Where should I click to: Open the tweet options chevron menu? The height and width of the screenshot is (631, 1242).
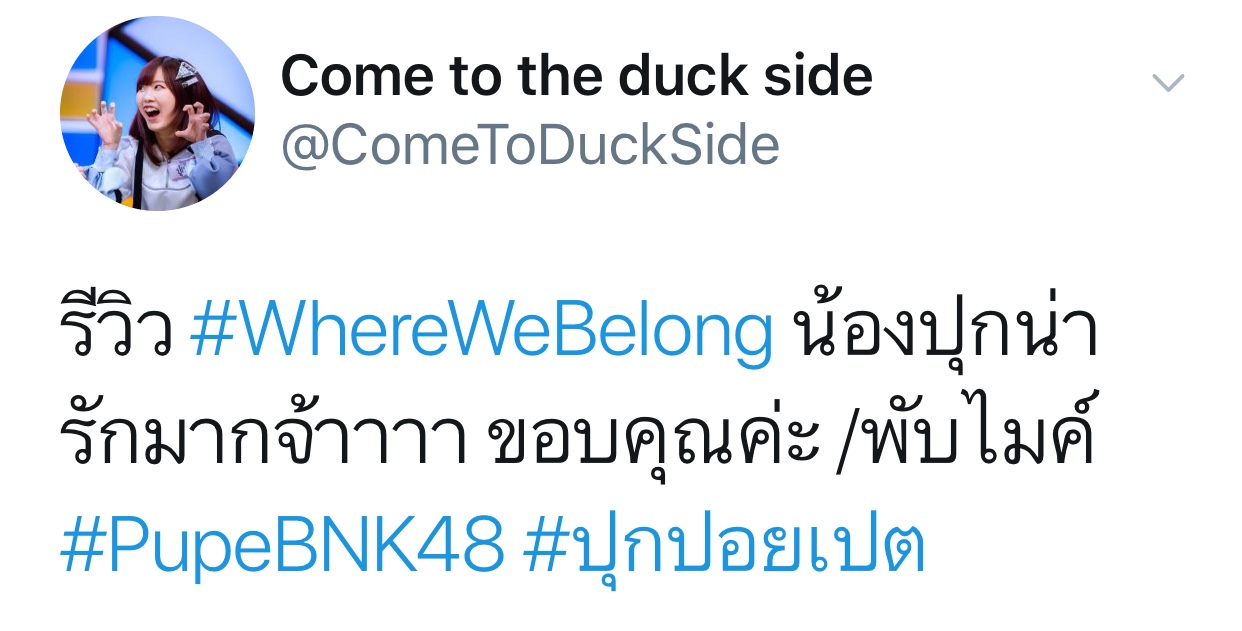(x=1168, y=83)
